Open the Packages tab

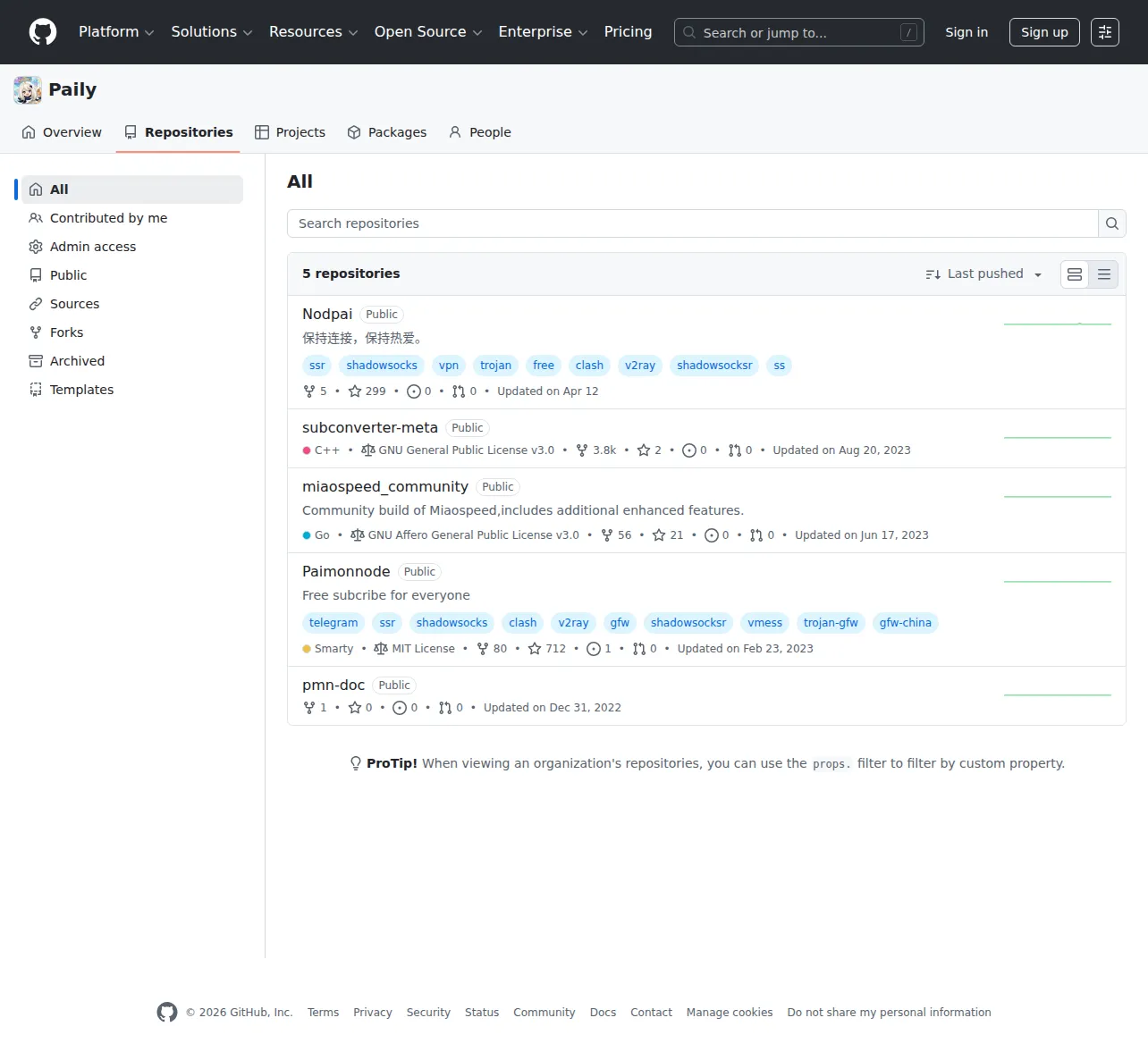[x=386, y=132]
